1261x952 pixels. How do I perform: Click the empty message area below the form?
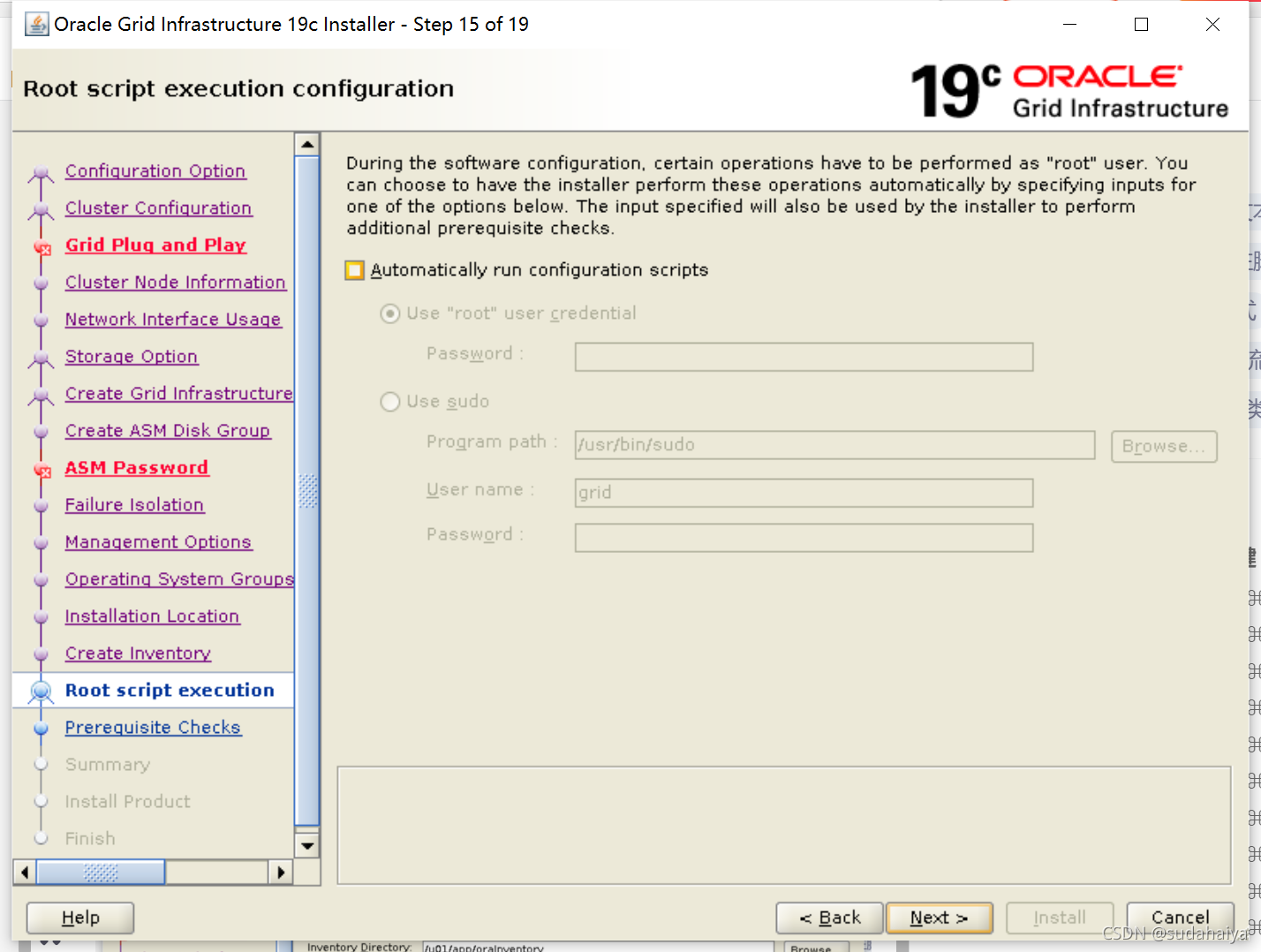(784, 825)
